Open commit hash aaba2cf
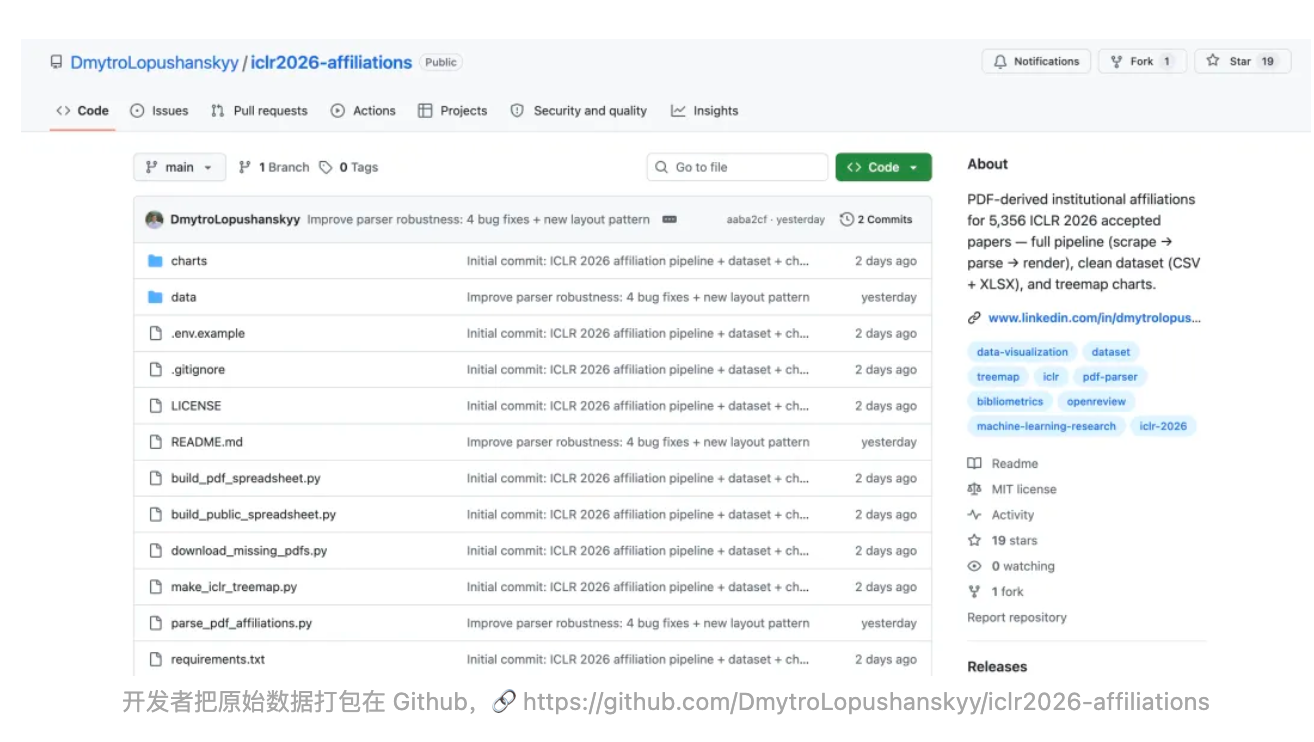This screenshot has height=742, width=1314. click(748, 220)
